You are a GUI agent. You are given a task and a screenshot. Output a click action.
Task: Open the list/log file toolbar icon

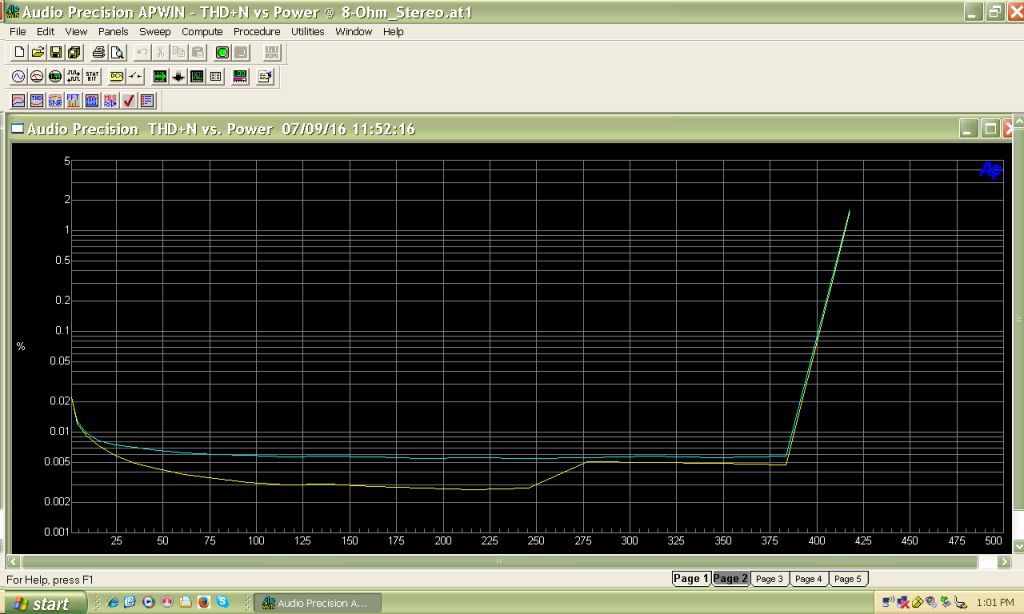click(148, 101)
